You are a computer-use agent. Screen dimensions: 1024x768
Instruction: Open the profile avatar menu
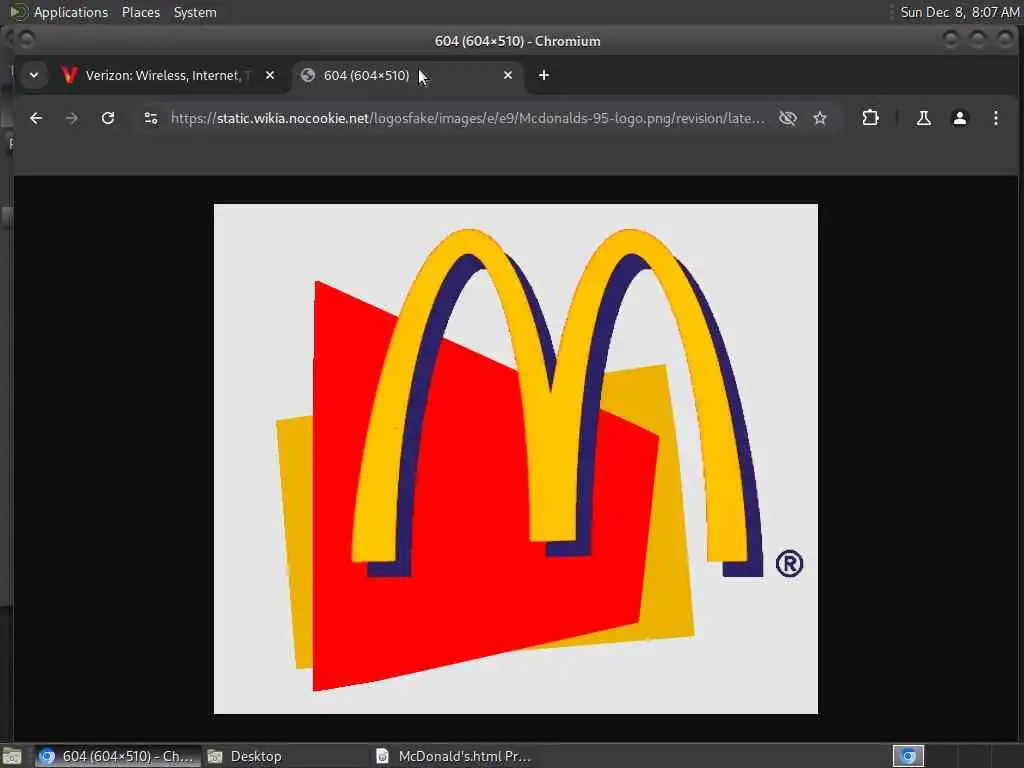[959, 118]
